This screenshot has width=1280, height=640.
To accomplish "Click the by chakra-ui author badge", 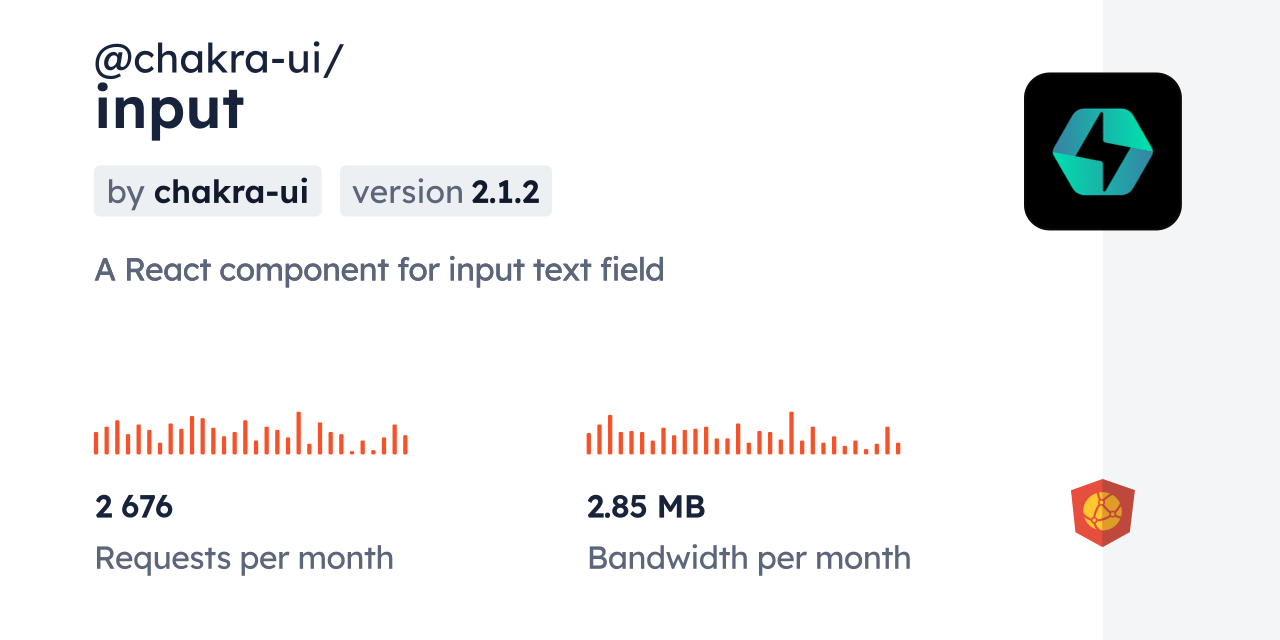I will [207, 191].
